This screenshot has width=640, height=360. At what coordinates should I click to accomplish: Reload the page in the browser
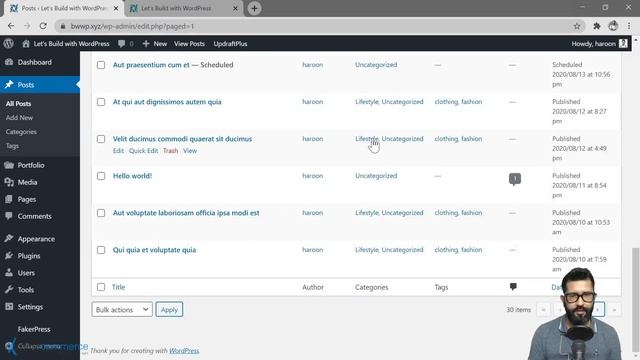(x=43, y=26)
